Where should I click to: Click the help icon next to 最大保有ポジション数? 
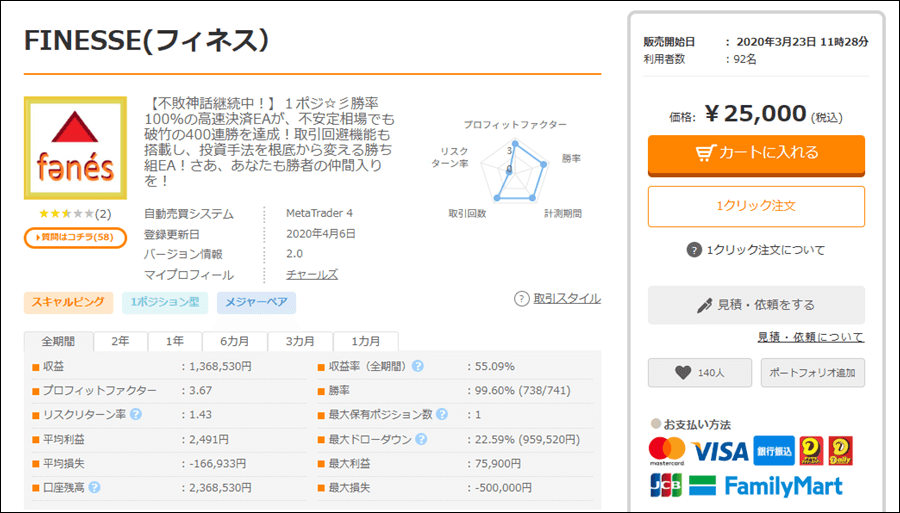(441, 414)
